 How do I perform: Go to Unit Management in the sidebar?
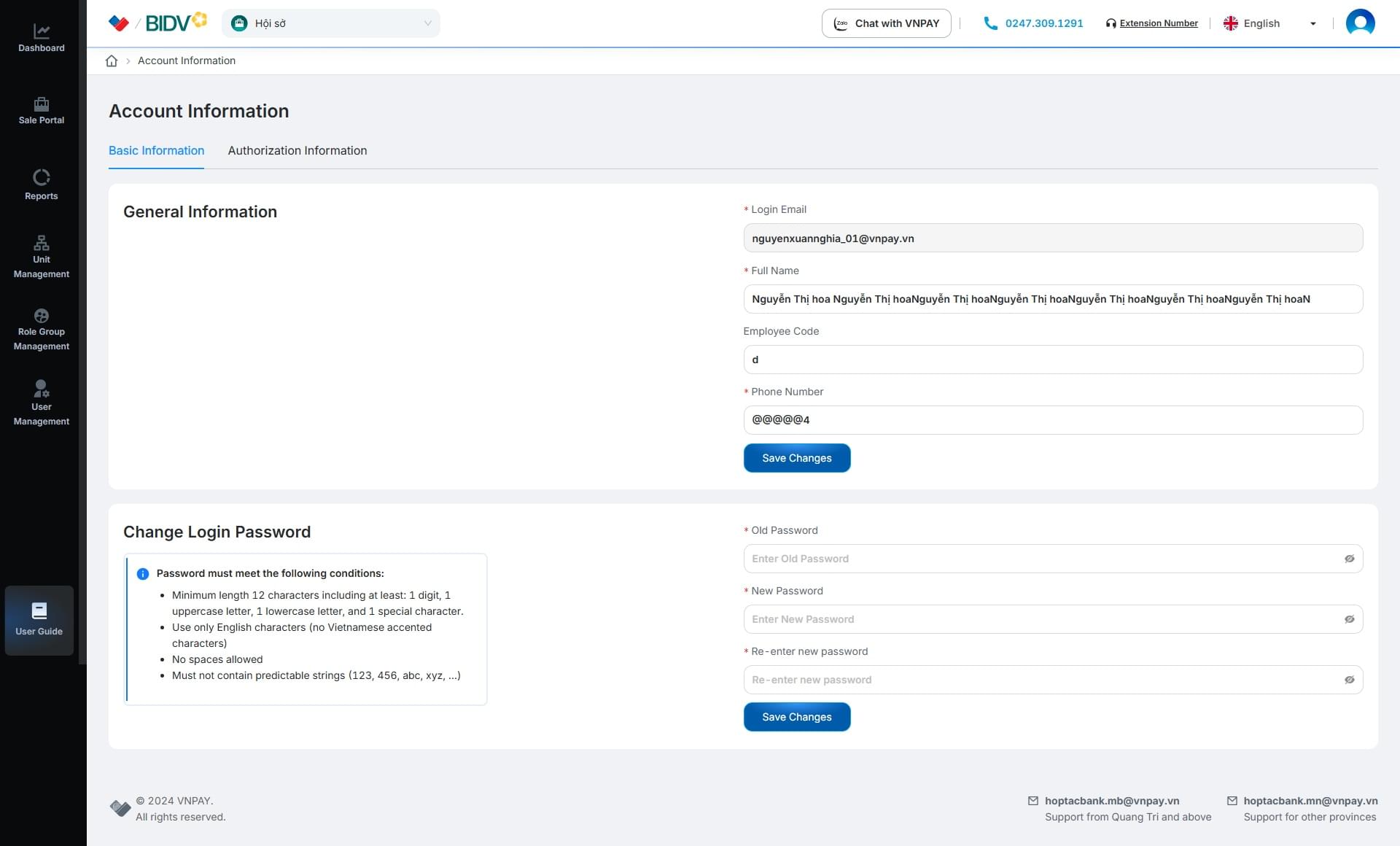pyautogui.click(x=42, y=243)
